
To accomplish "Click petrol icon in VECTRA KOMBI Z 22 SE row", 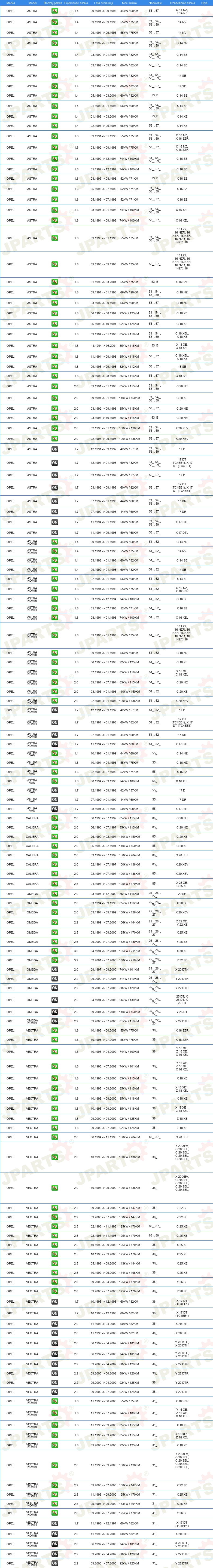I will (55, 1485).
